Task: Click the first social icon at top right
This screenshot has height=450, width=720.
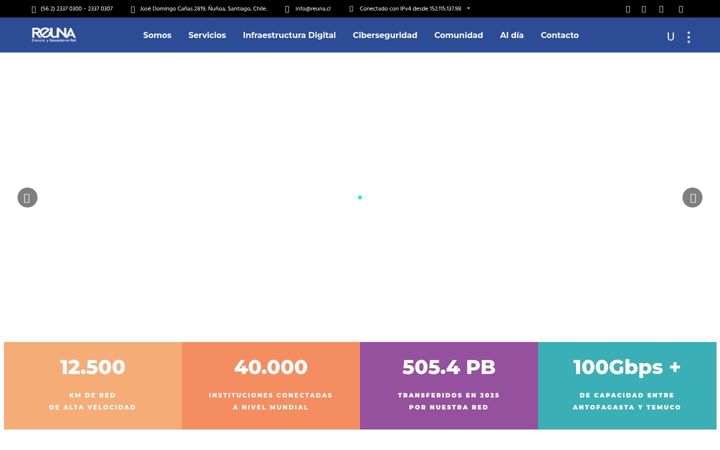Action: click(x=628, y=9)
